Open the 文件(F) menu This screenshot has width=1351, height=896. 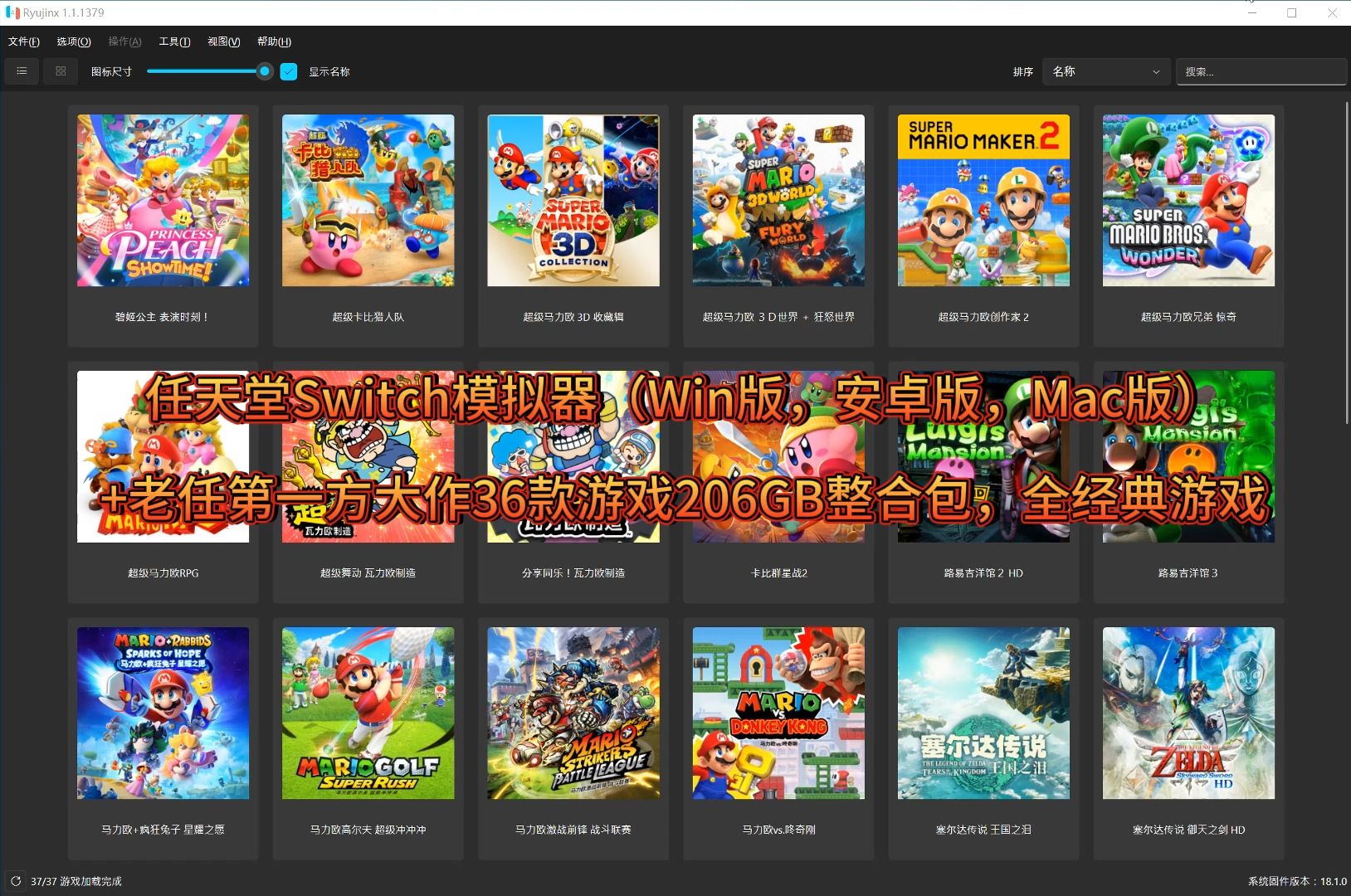click(24, 41)
